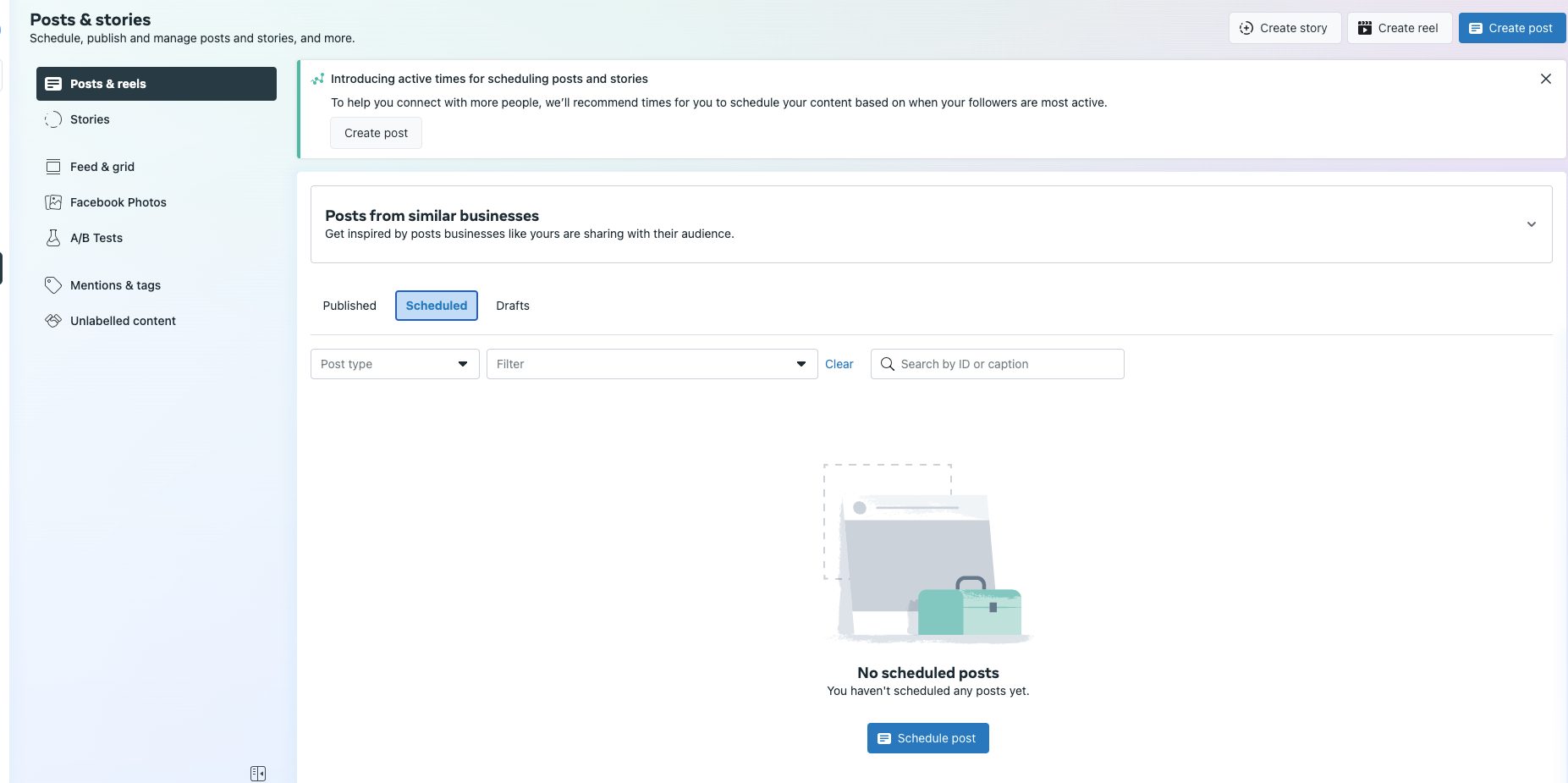Click the Create reel icon

coord(1363,27)
